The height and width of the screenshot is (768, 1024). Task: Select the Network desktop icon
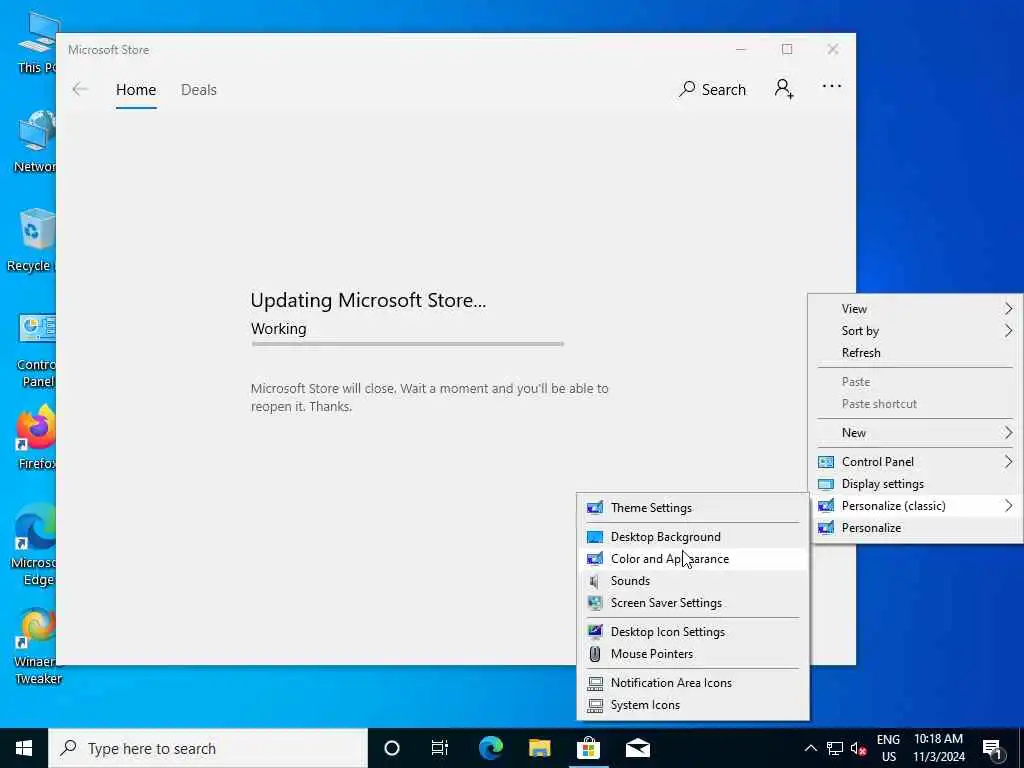coord(36,141)
